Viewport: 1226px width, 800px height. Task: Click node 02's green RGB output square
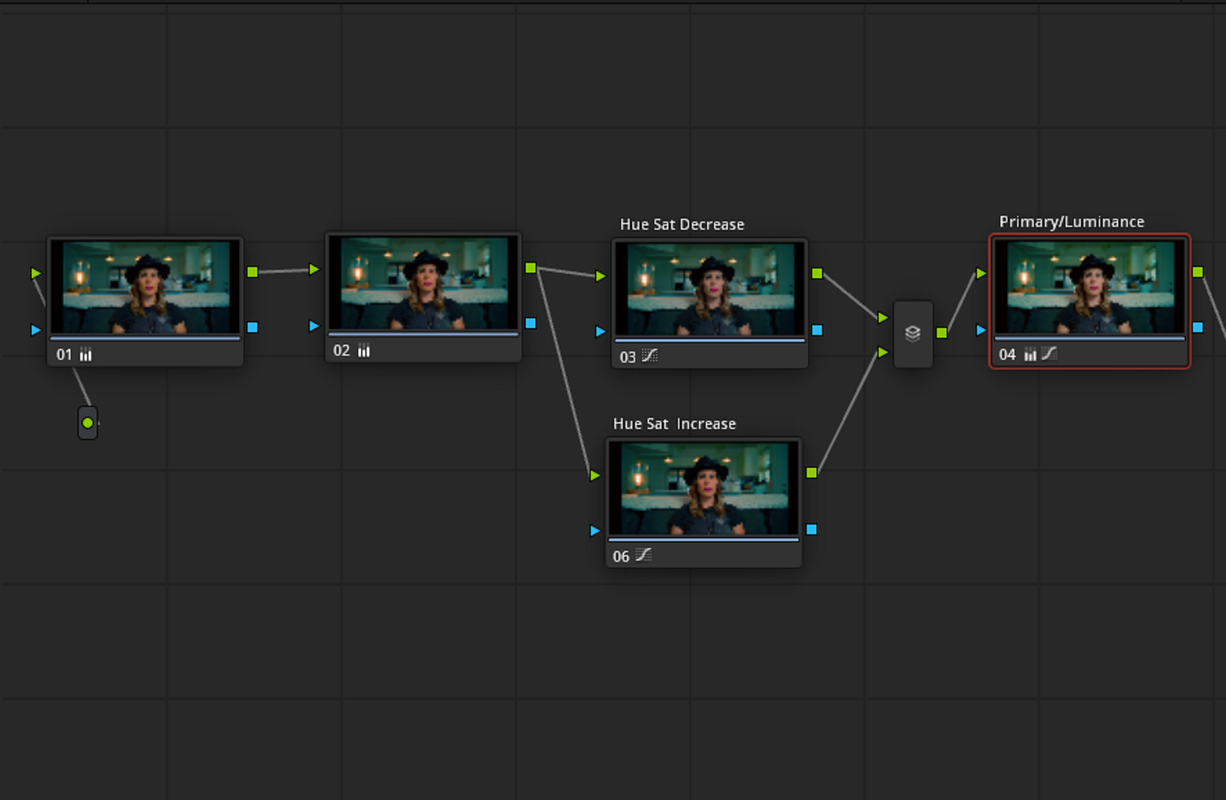(x=530, y=268)
